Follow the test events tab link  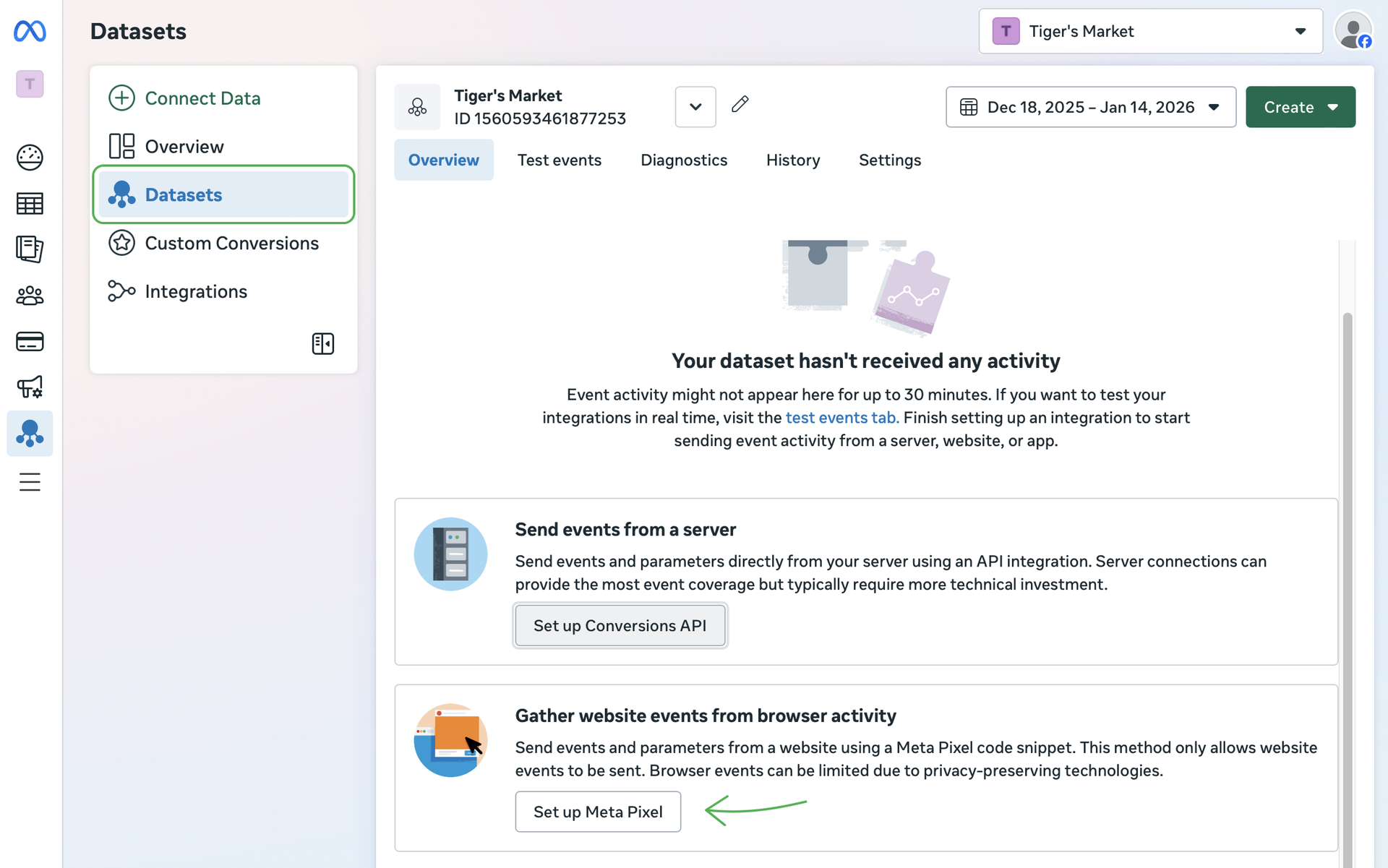tap(841, 418)
